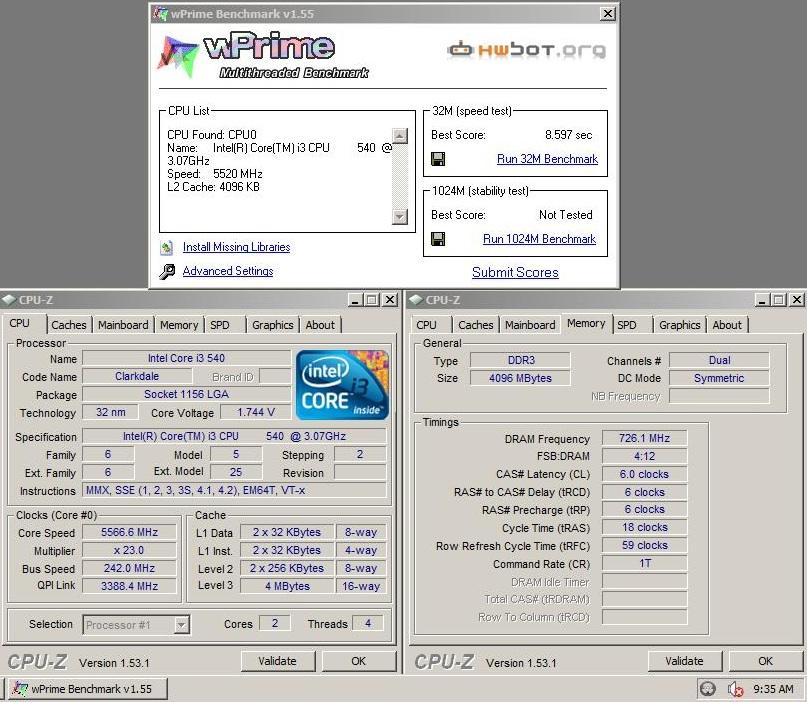
Task: Click the round system tray icon
Action: (708, 689)
